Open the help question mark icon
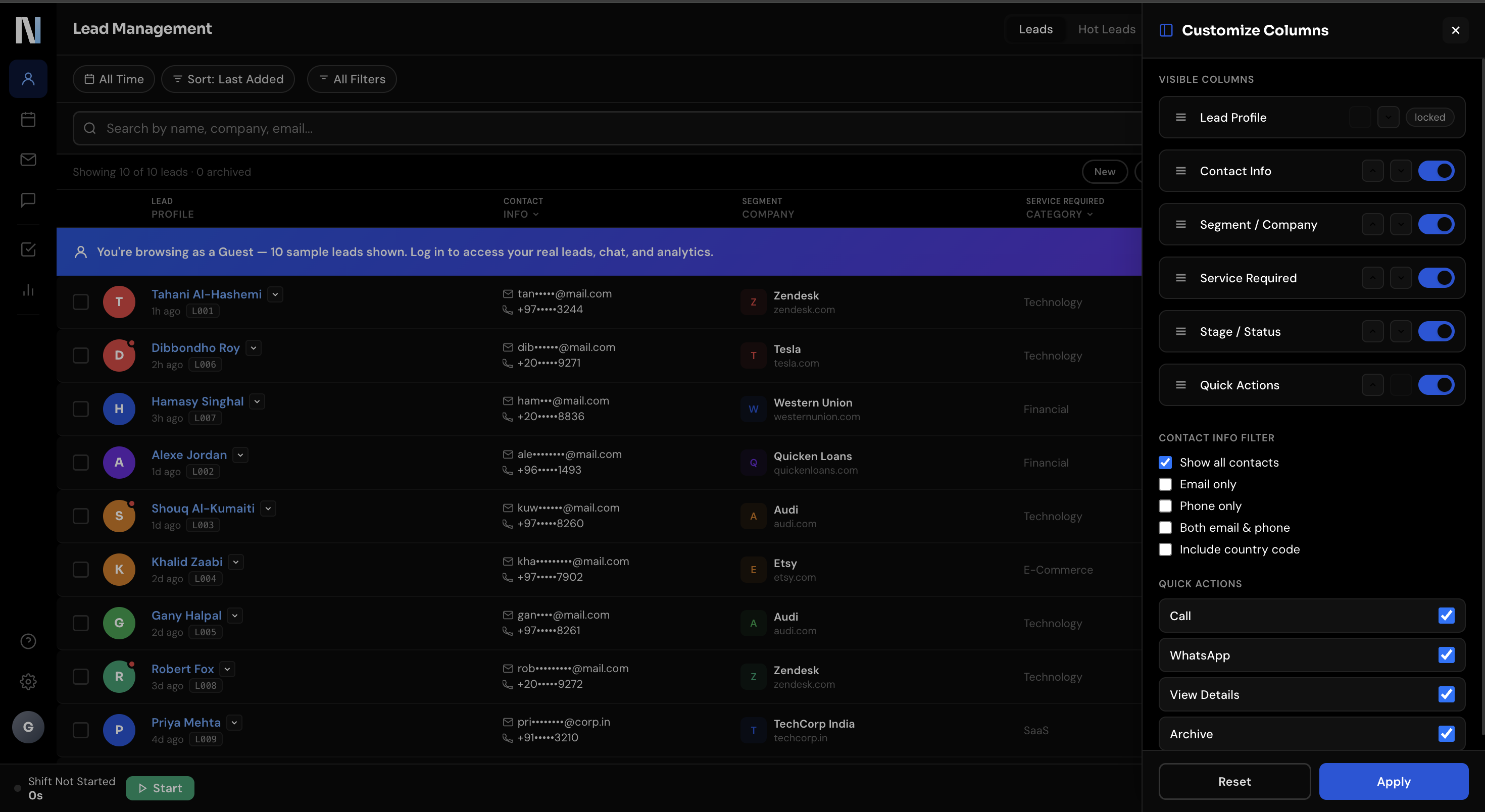Screen dimensions: 1485x812 tap(28, 641)
